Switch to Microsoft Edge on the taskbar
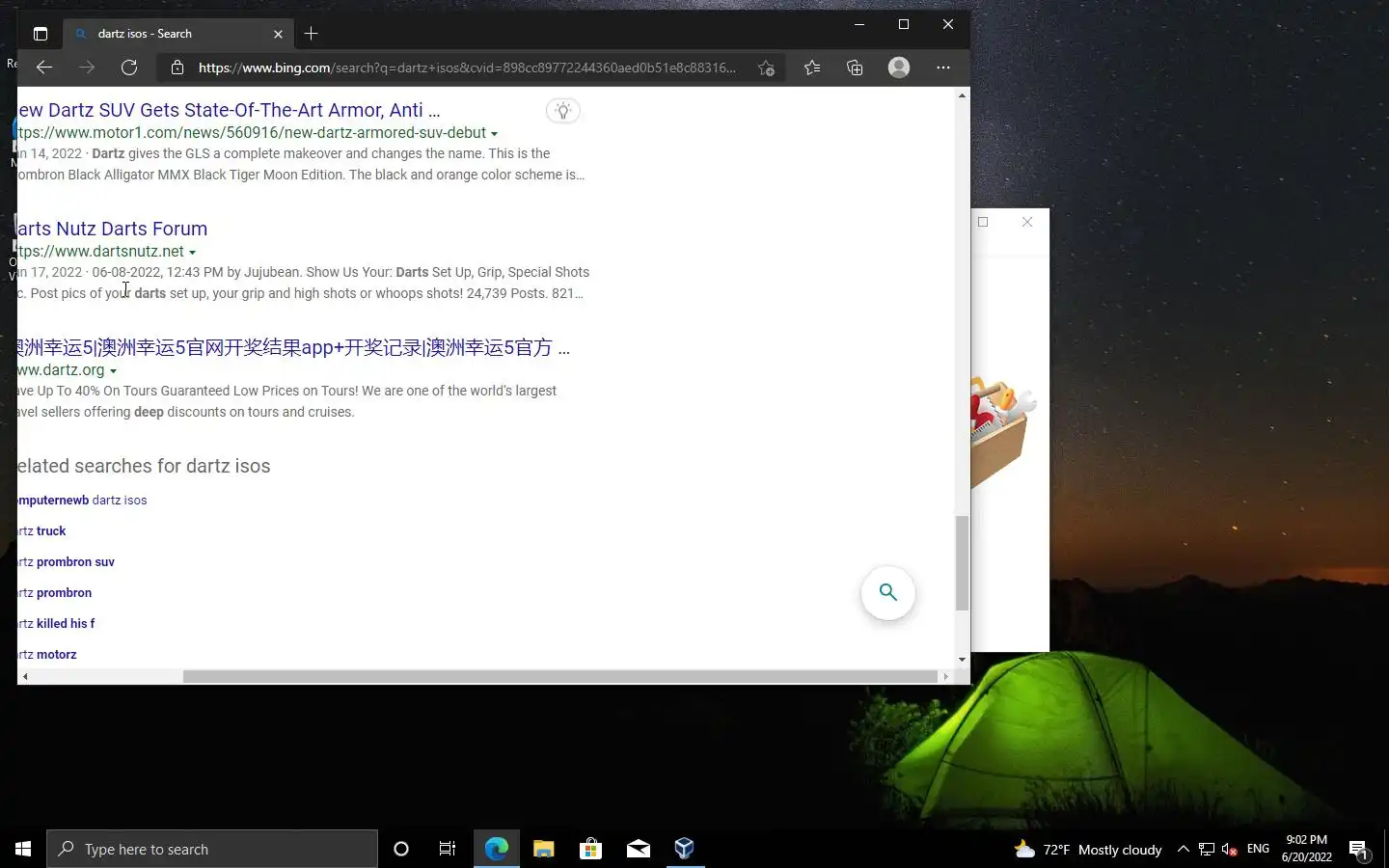This screenshot has height=868, width=1389. point(496,849)
